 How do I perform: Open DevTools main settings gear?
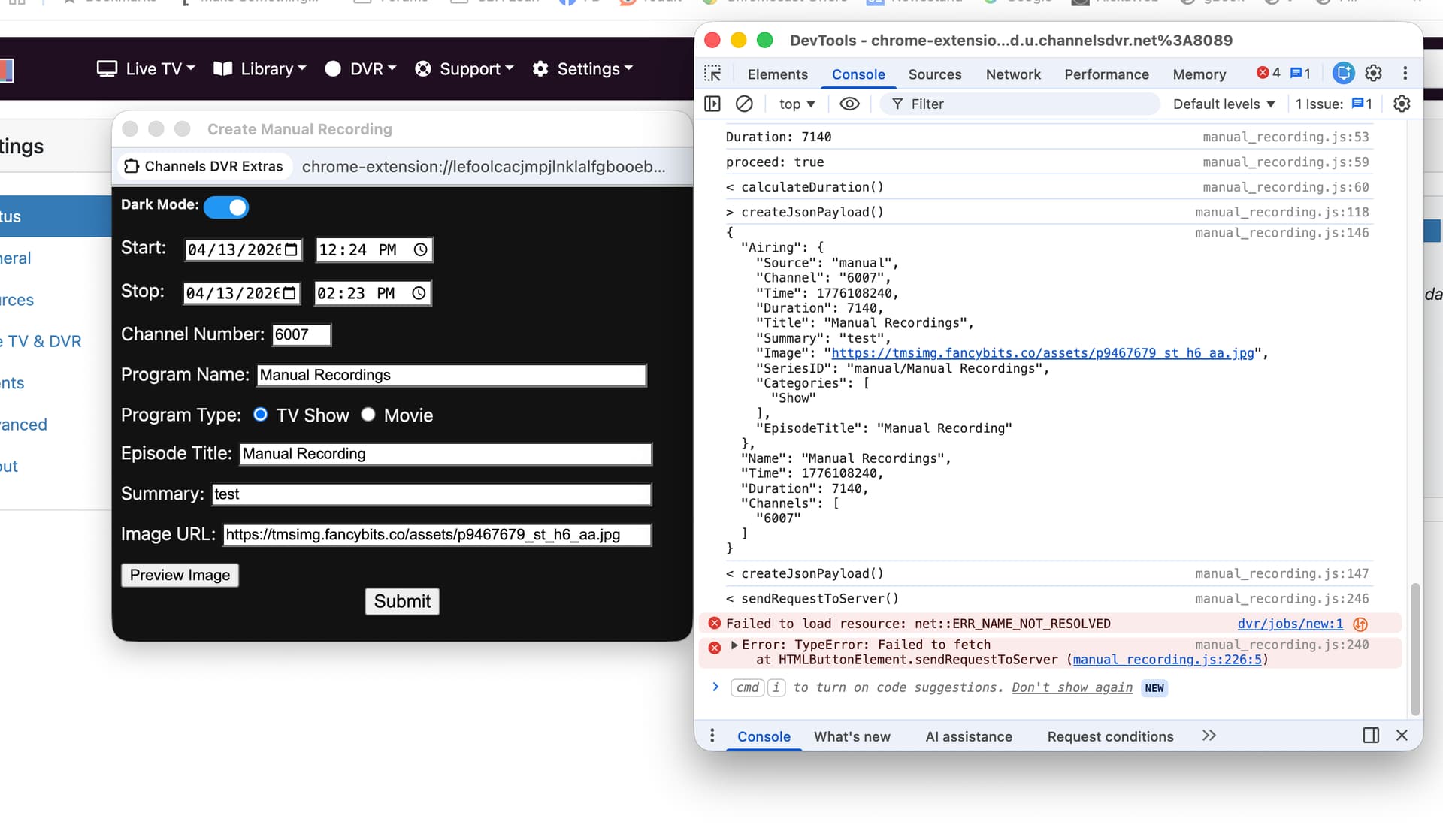coord(1373,73)
